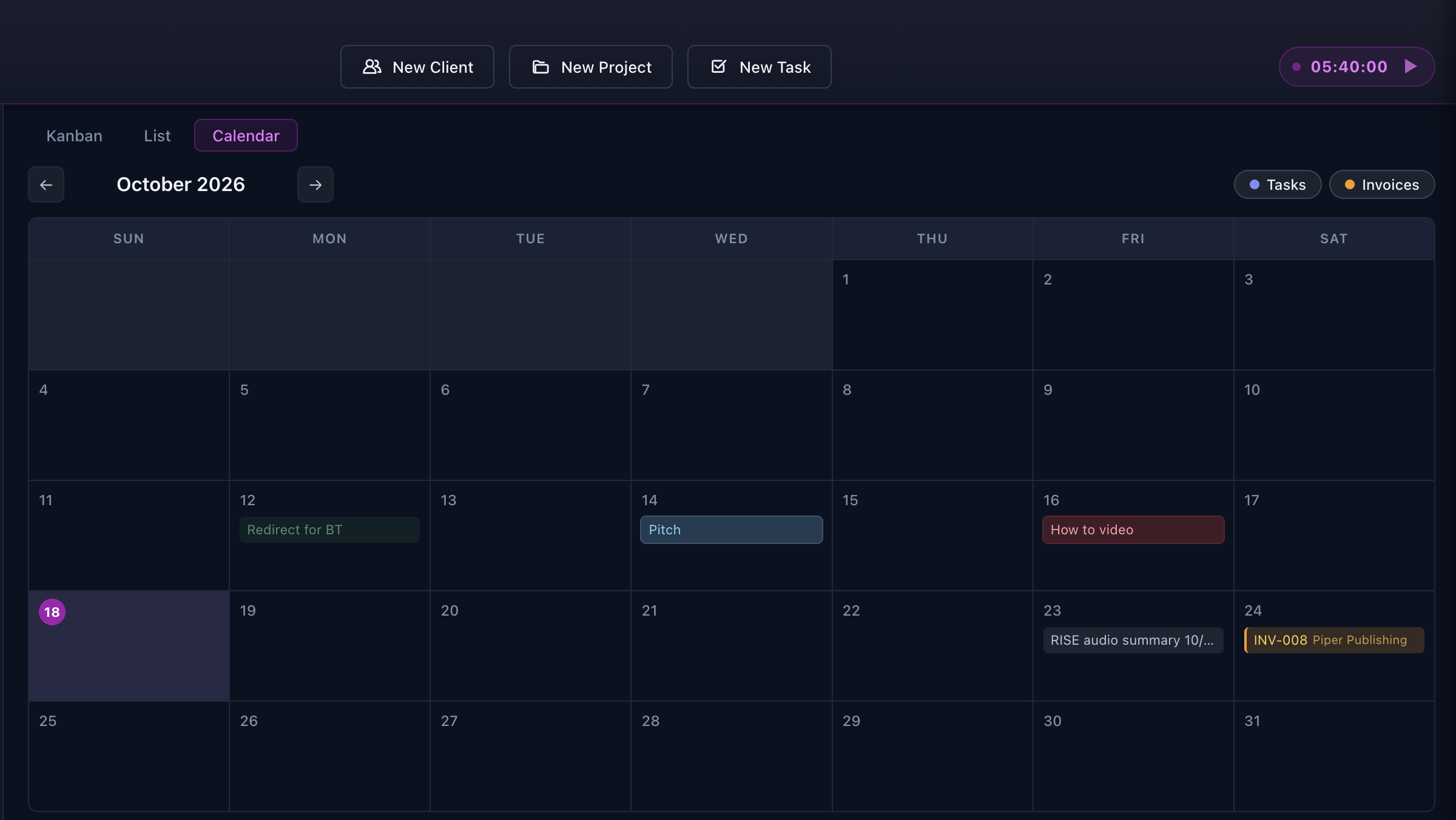Toggle the Invoices filter

(x=1382, y=184)
